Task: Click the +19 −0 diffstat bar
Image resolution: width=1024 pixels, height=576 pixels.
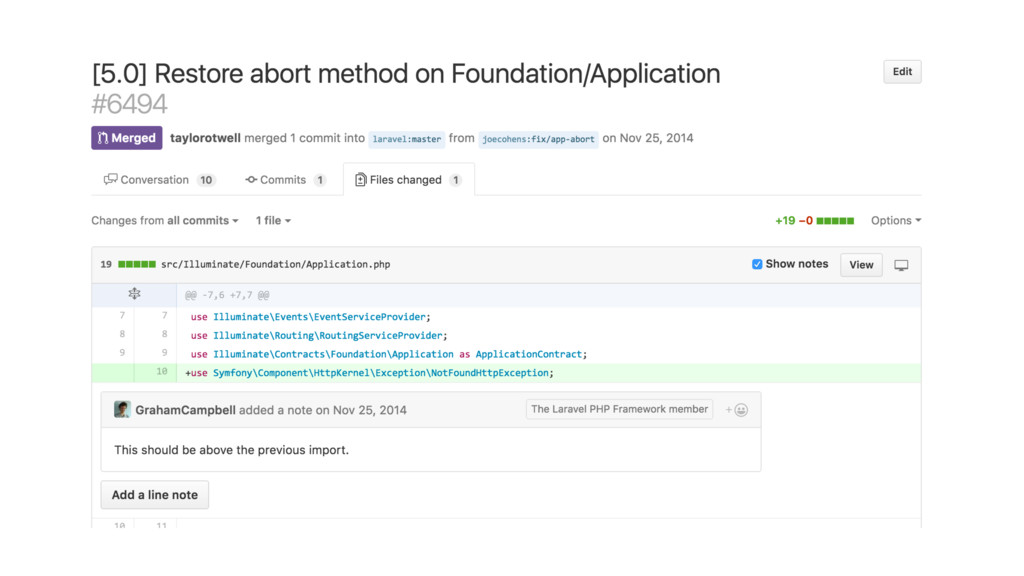Action: click(814, 221)
